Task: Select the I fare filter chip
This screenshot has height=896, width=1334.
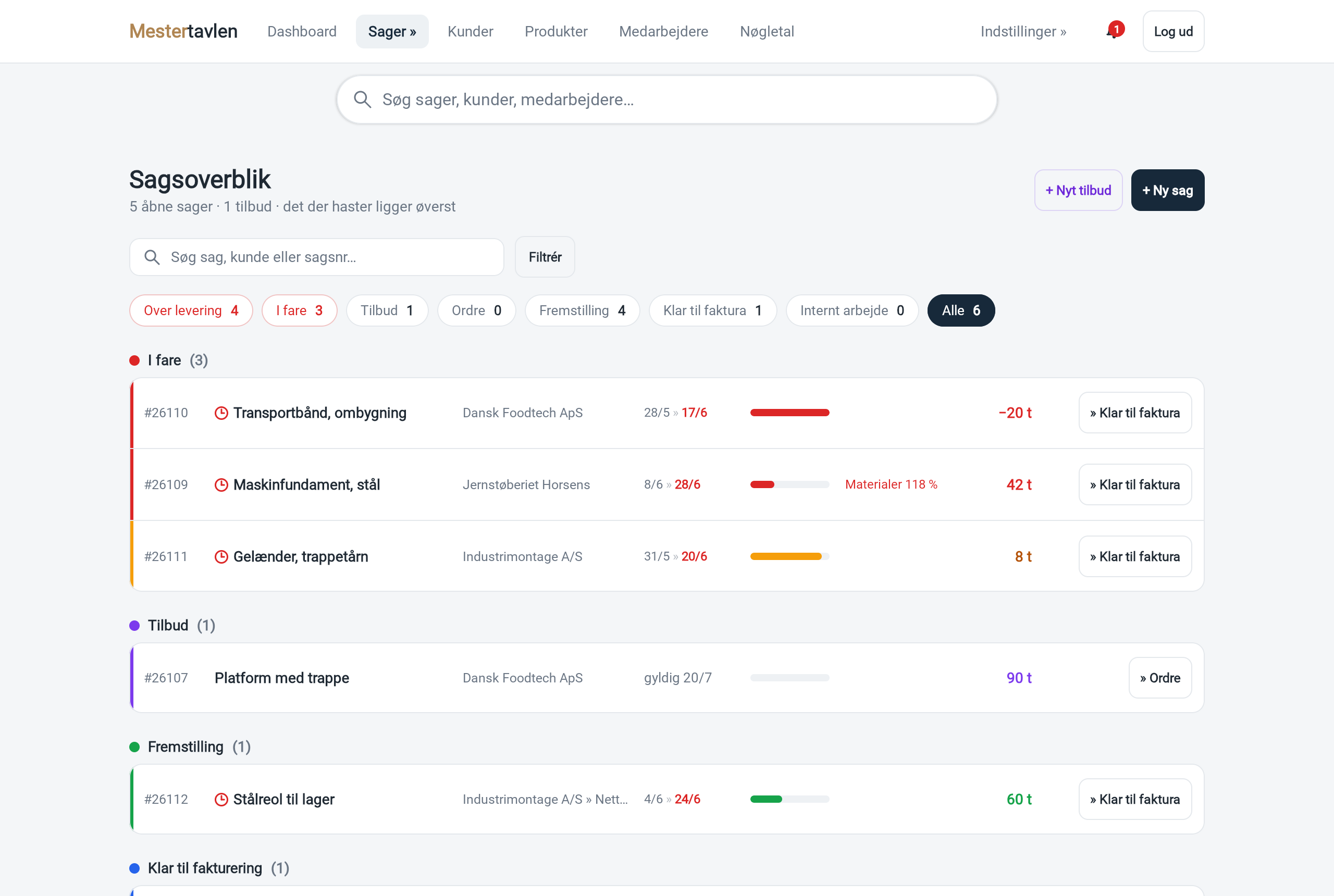Action: point(300,310)
